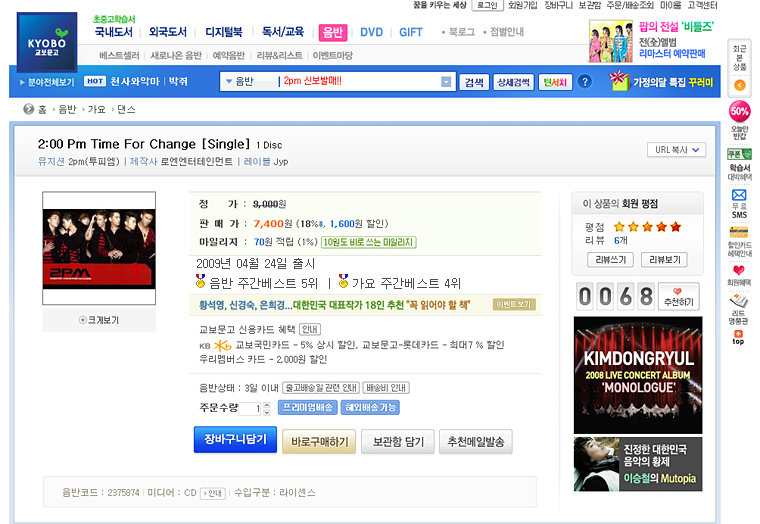Image resolution: width=760 pixels, height=524 pixels.
Task: Click the 바로구매하기 button
Action: pos(319,442)
